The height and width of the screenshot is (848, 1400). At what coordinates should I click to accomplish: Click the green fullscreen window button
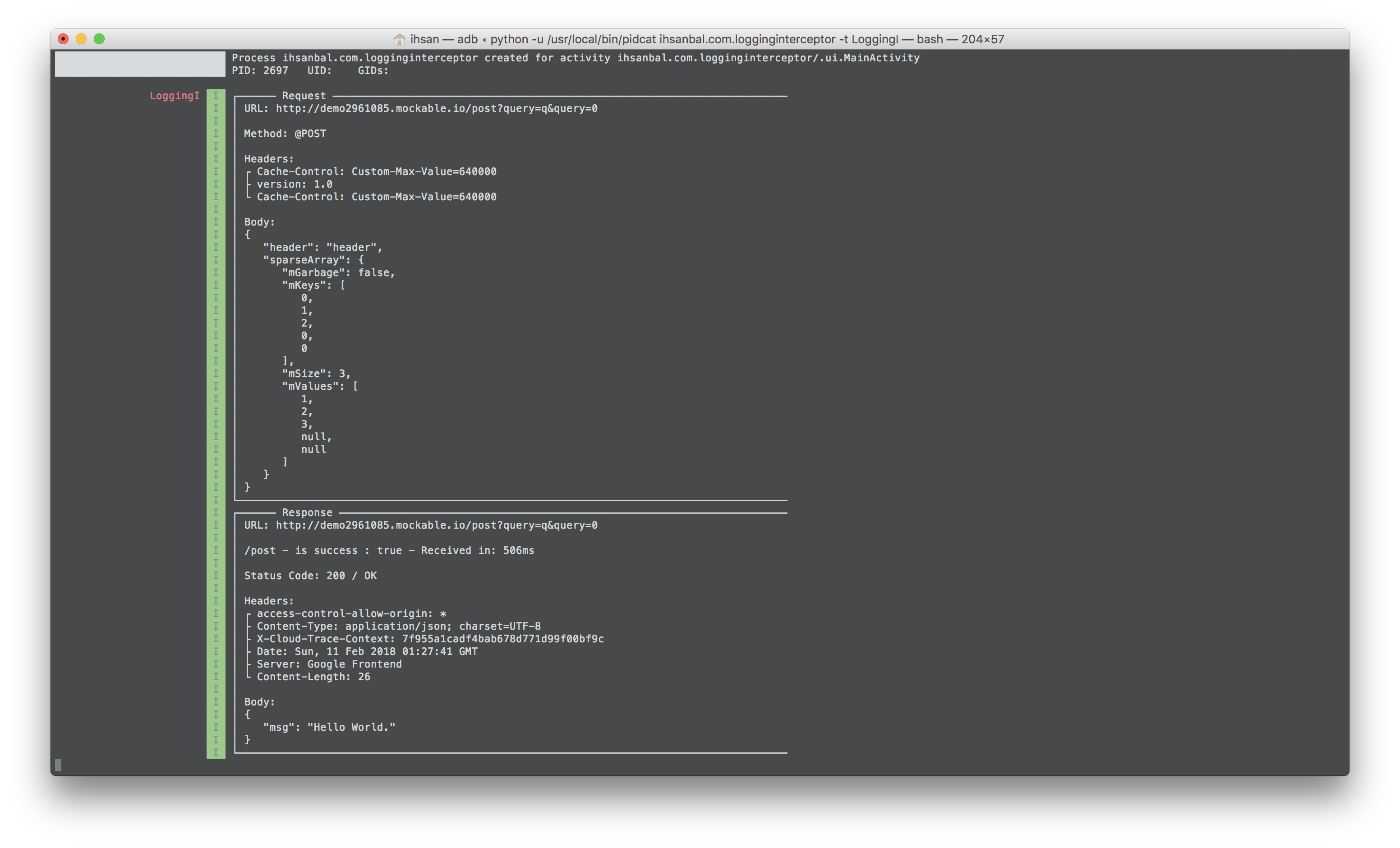[99, 39]
